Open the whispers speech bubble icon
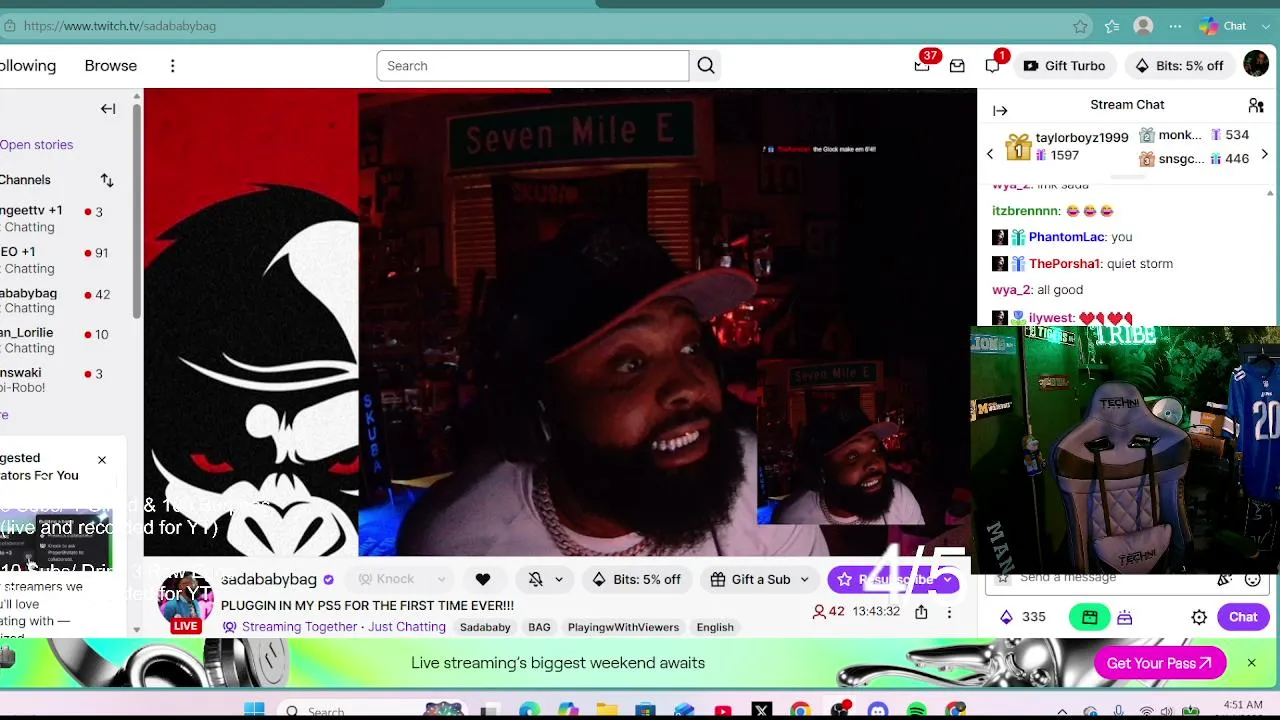This screenshot has height=720, width=1280. (x=992, y=66)
